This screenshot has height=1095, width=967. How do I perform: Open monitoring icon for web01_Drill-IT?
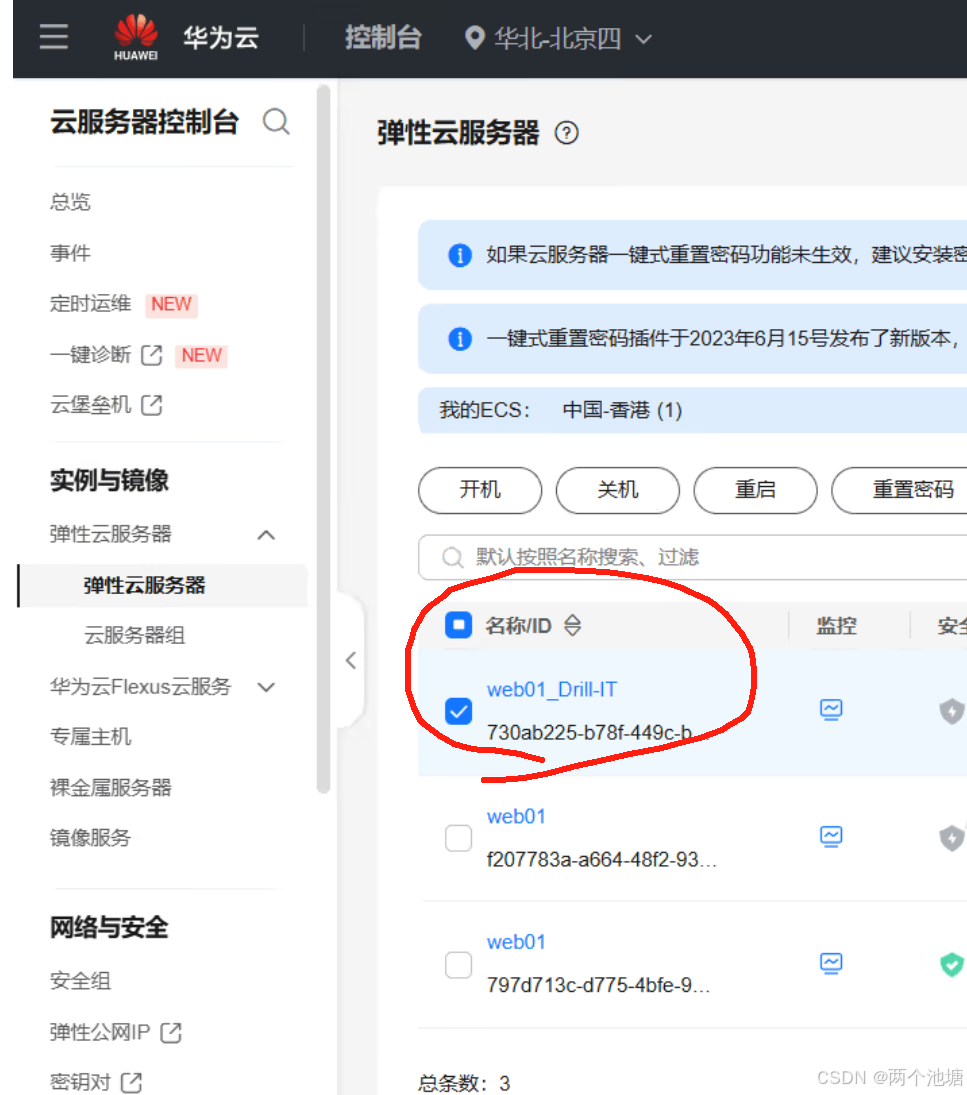point(831,710)
